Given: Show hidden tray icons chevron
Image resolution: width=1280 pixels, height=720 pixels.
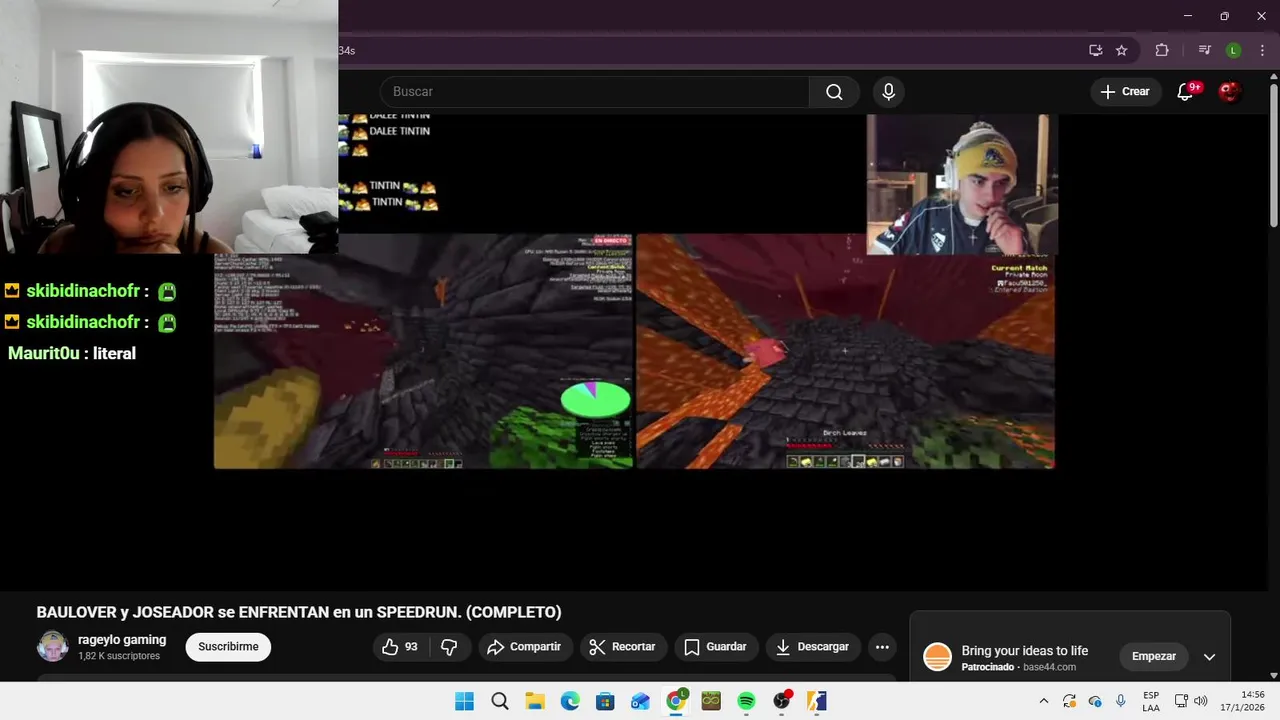Looking at the screenshot, I should 1044,701.
